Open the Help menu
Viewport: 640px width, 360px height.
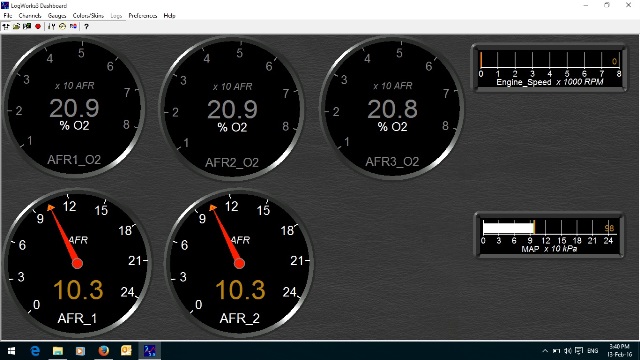point(169,16)
